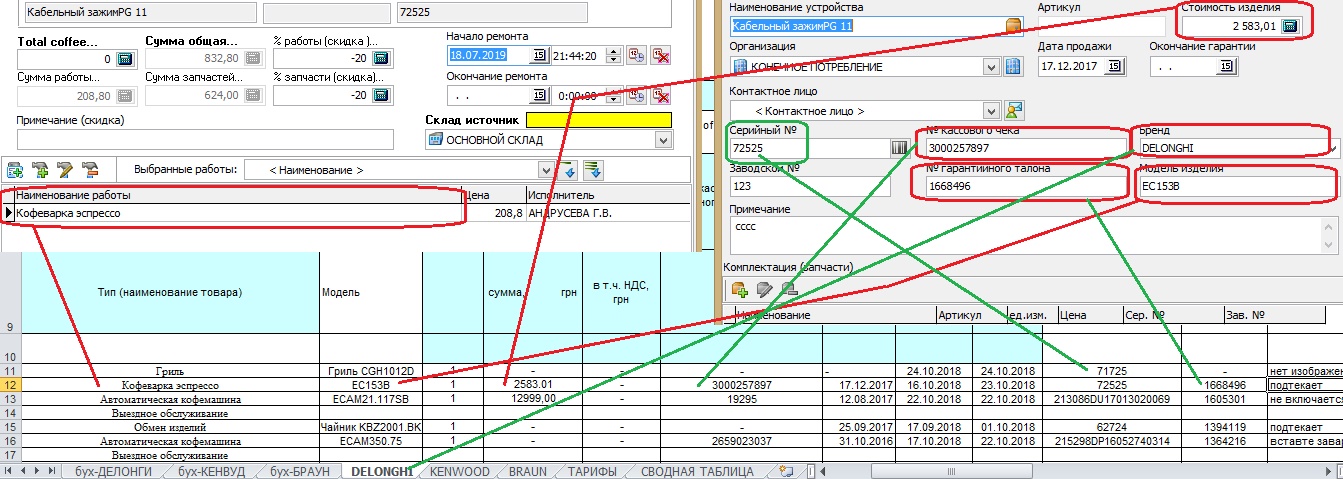Screen dimensions: 1343x479
Task: Click the barcode icon next to Серийный №
Action: click(x=899, y=148)
